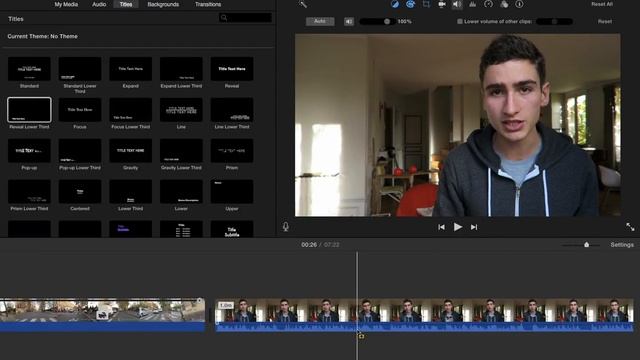The height and width of the screenshot is (360, 640).
Task: Open timeline Settings
Action: point(622,245)
